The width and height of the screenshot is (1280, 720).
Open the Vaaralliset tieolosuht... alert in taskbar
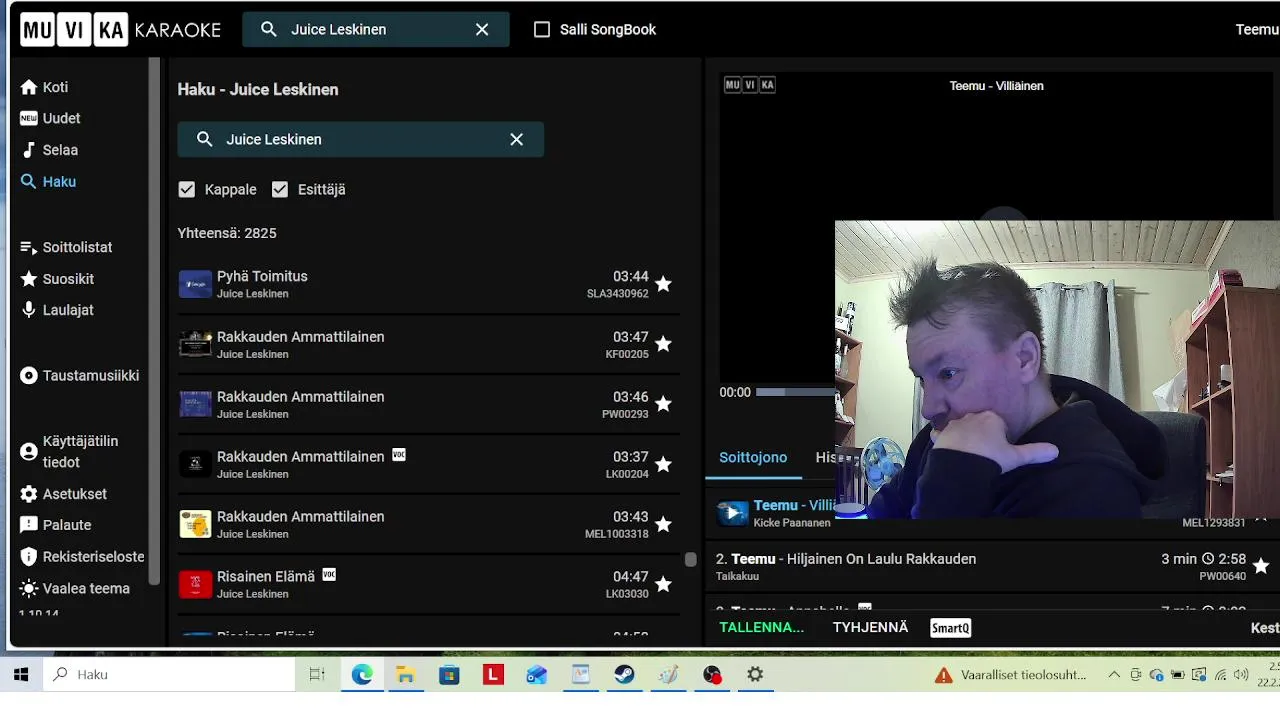coord(1010,675)
